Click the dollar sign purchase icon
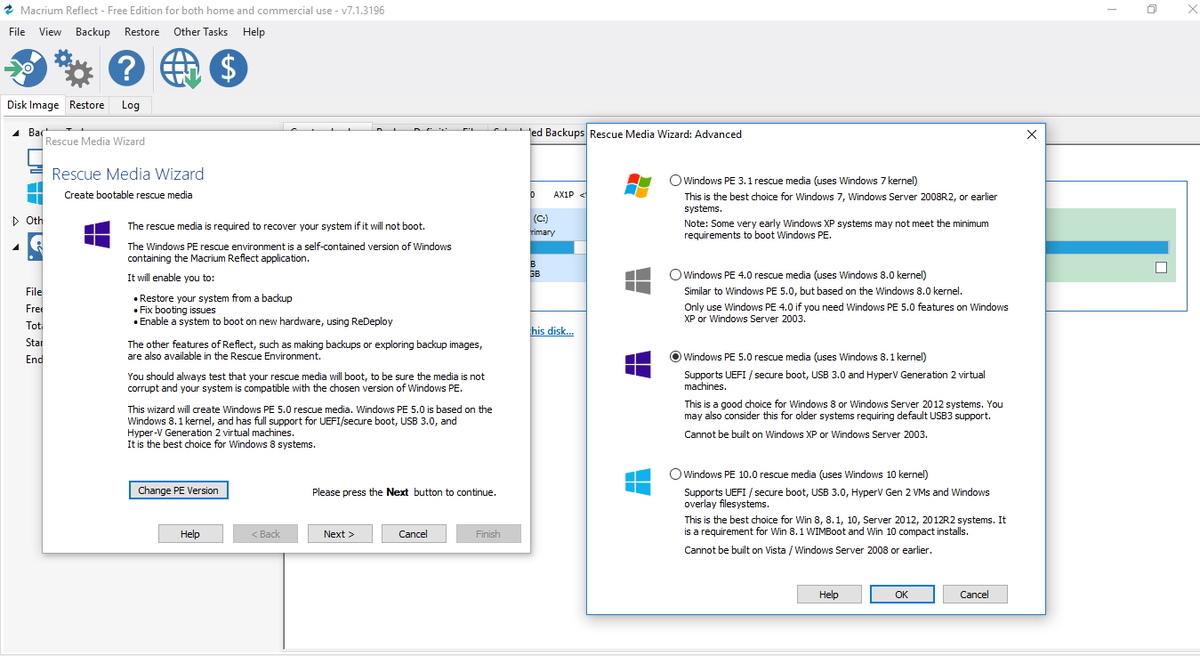This screenshot has width=1200, height=656. (x=229, y=68)
